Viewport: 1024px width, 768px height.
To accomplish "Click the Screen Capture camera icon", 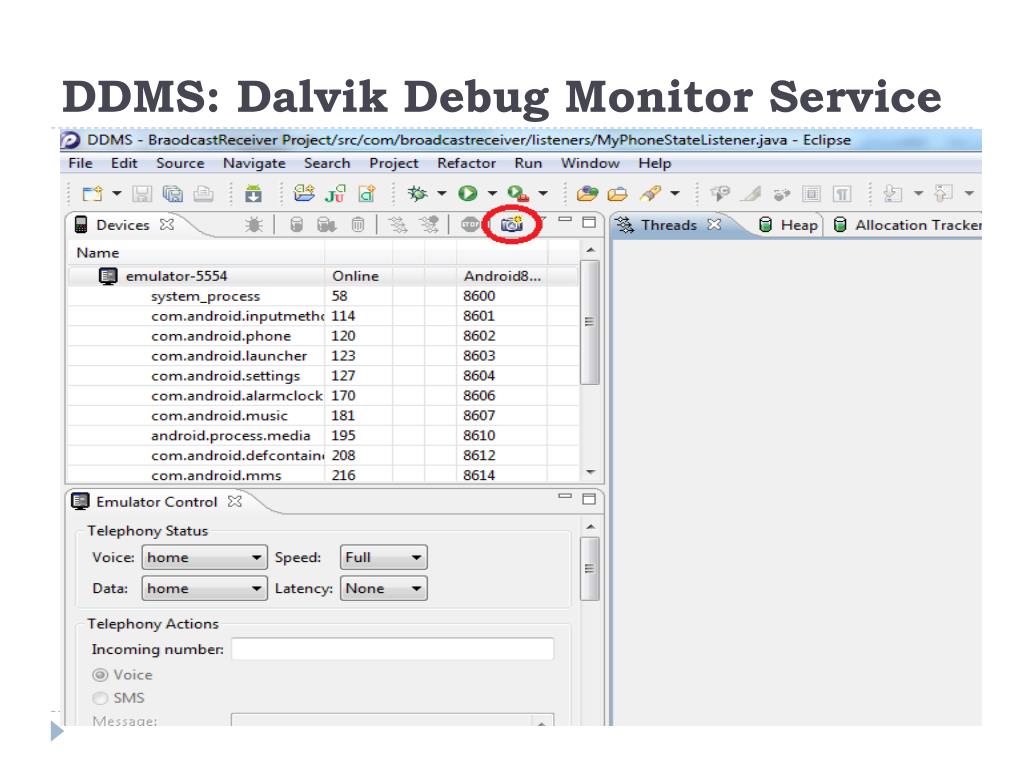I will (512, 225).
